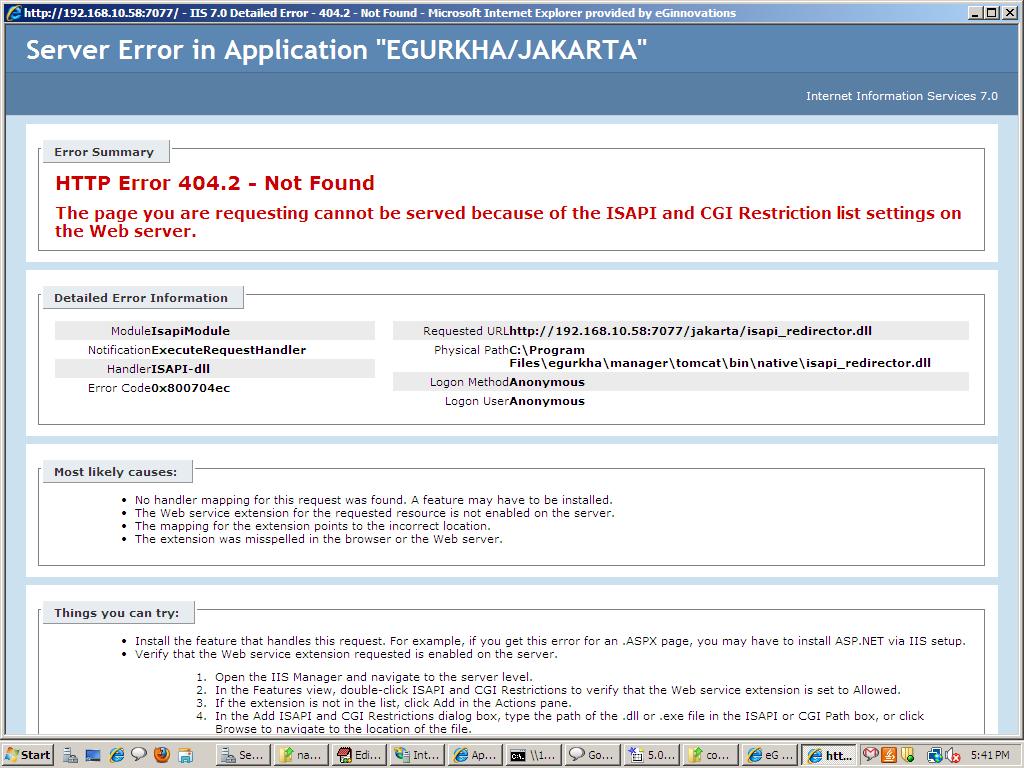This screenshot has height=768, width=1024.
Task: Click the 'Web service extension ... not enabled' bullet
Action: coord(375,513)
